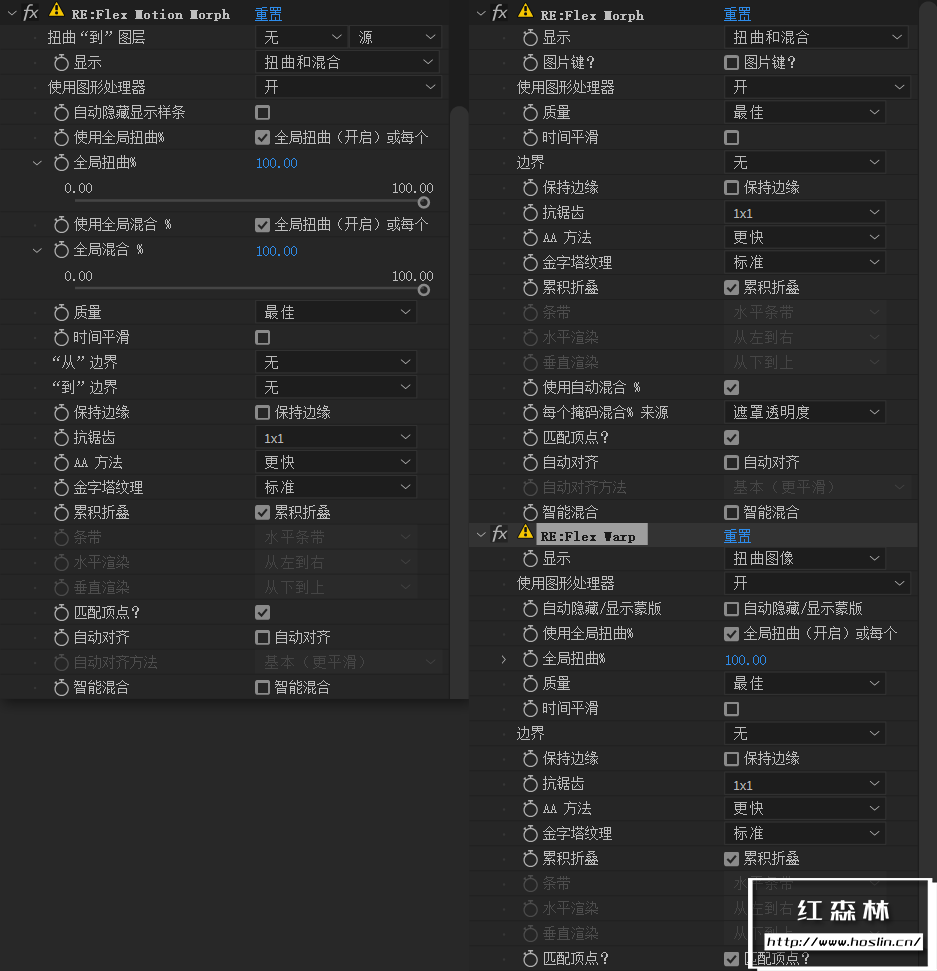Click warning icon beside RE:Flex Morph

point(525,11)
